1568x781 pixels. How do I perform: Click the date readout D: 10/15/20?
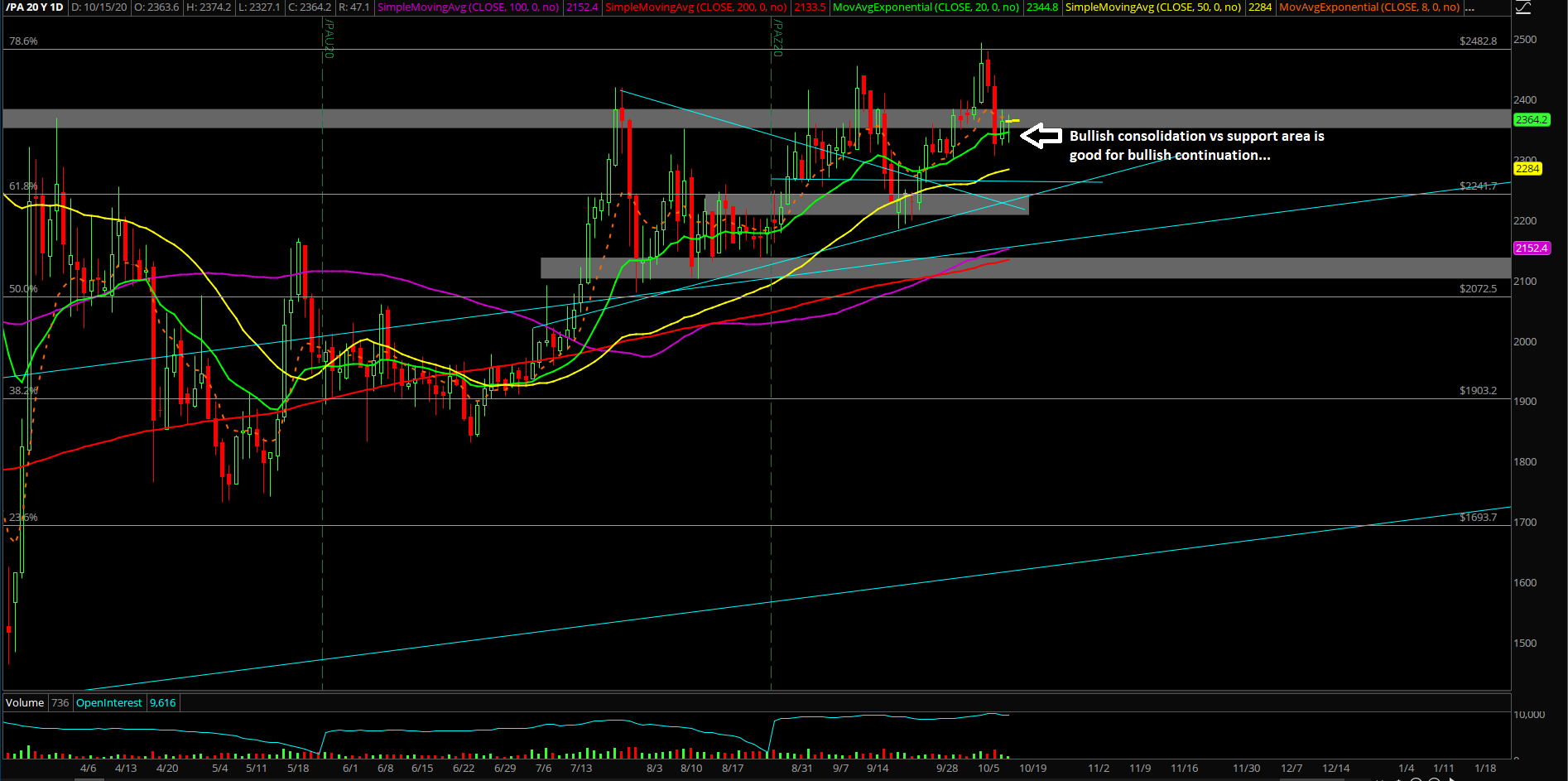tap(99, 7)
